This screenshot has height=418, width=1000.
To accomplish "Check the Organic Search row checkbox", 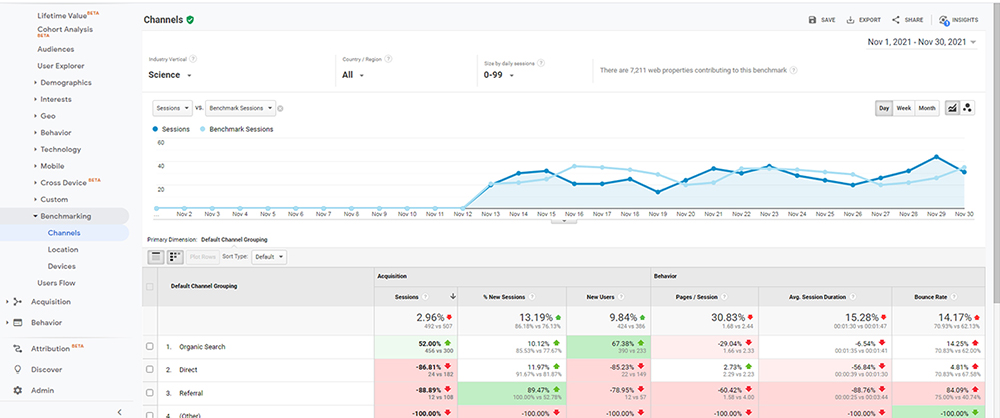I will [x=150, y=347].
